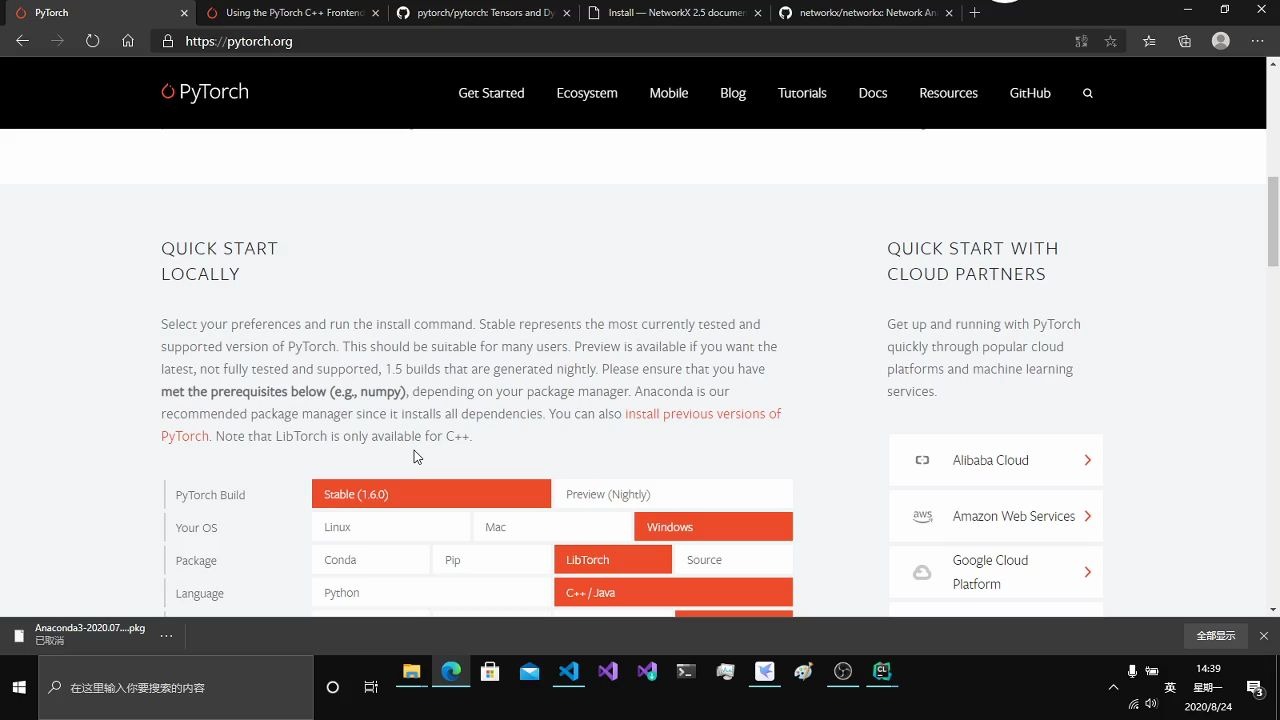Select Pip as the package

(492, 560)
